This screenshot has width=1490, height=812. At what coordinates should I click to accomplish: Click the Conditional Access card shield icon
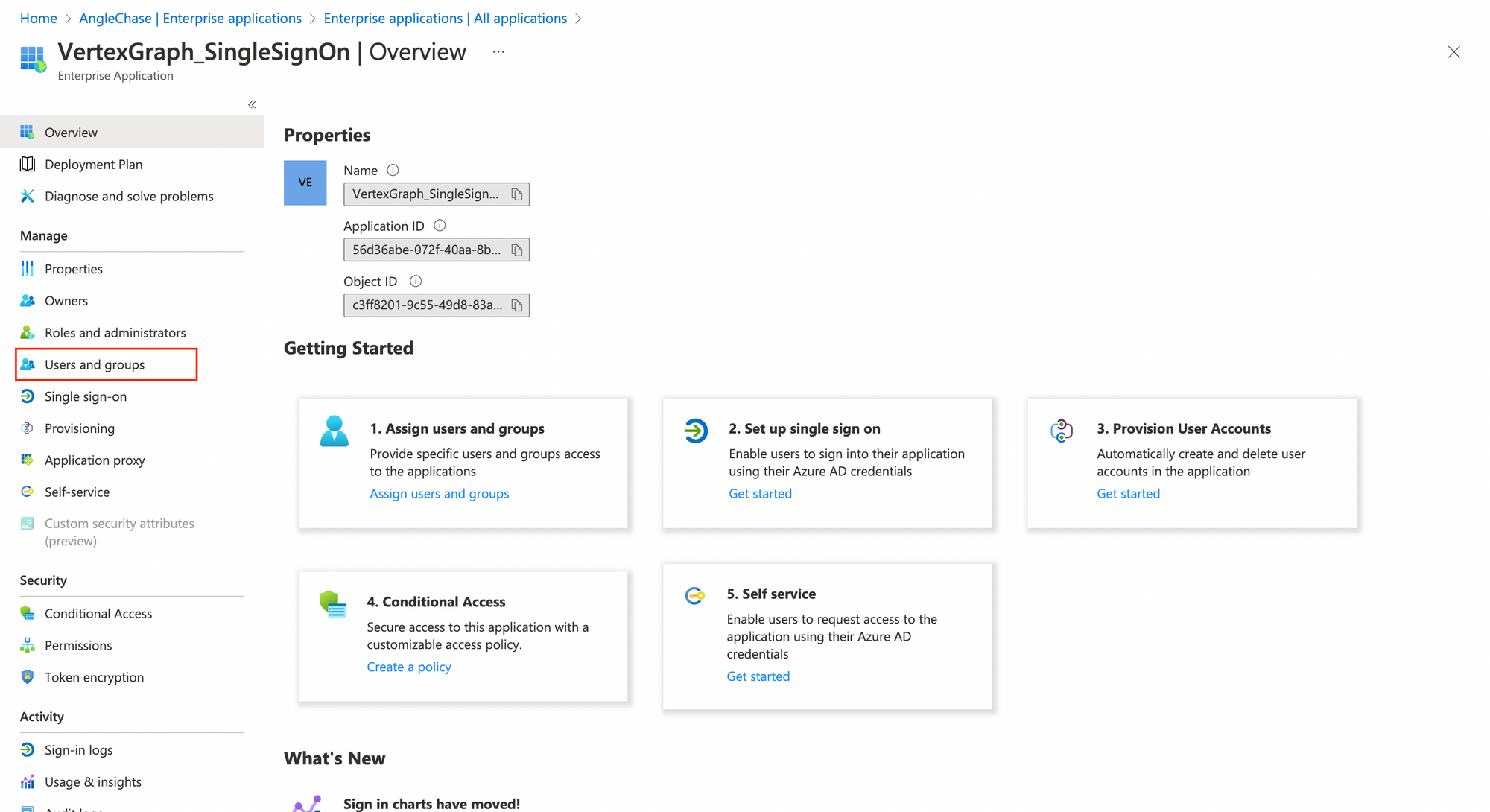click(x=333, y=604)
